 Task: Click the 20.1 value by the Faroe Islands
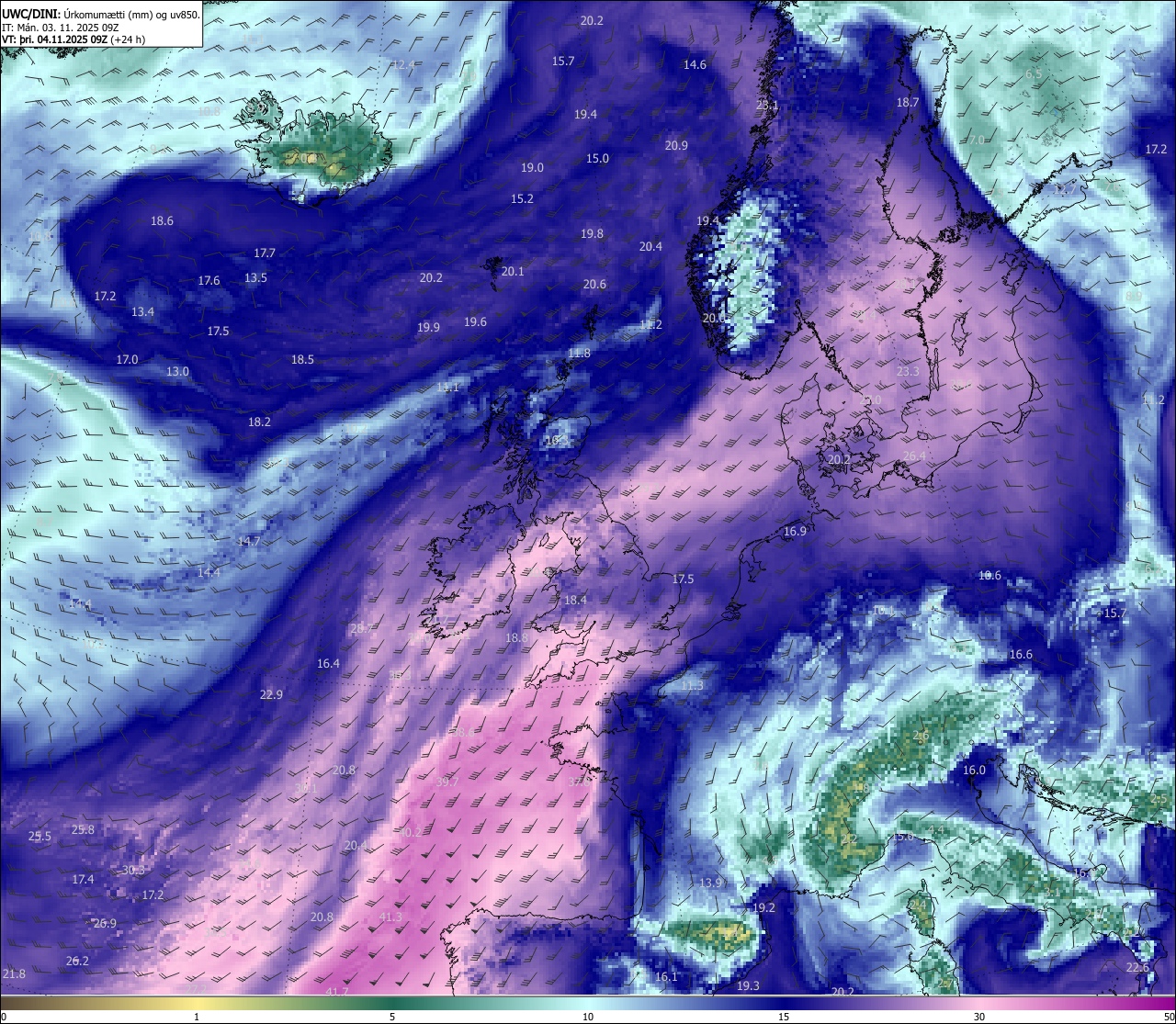pos(513,271)
